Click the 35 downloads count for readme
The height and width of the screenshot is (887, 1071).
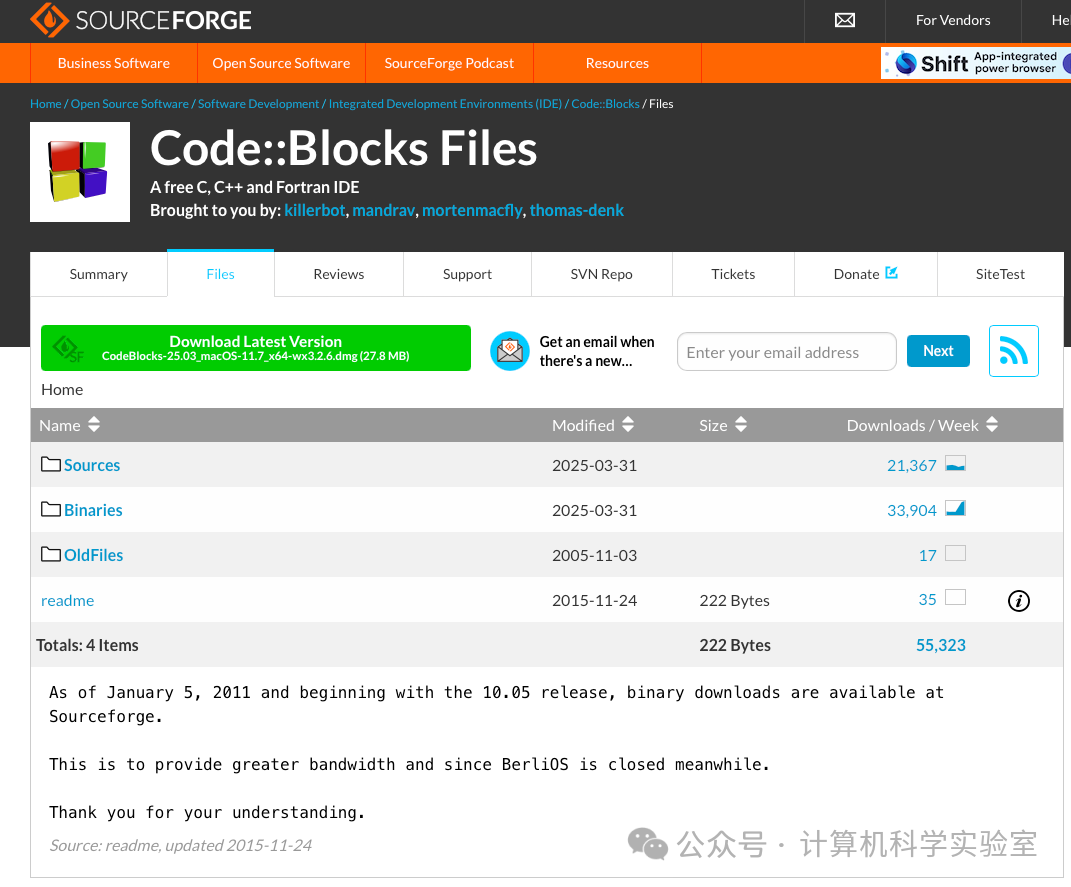[x=927, y=600]
